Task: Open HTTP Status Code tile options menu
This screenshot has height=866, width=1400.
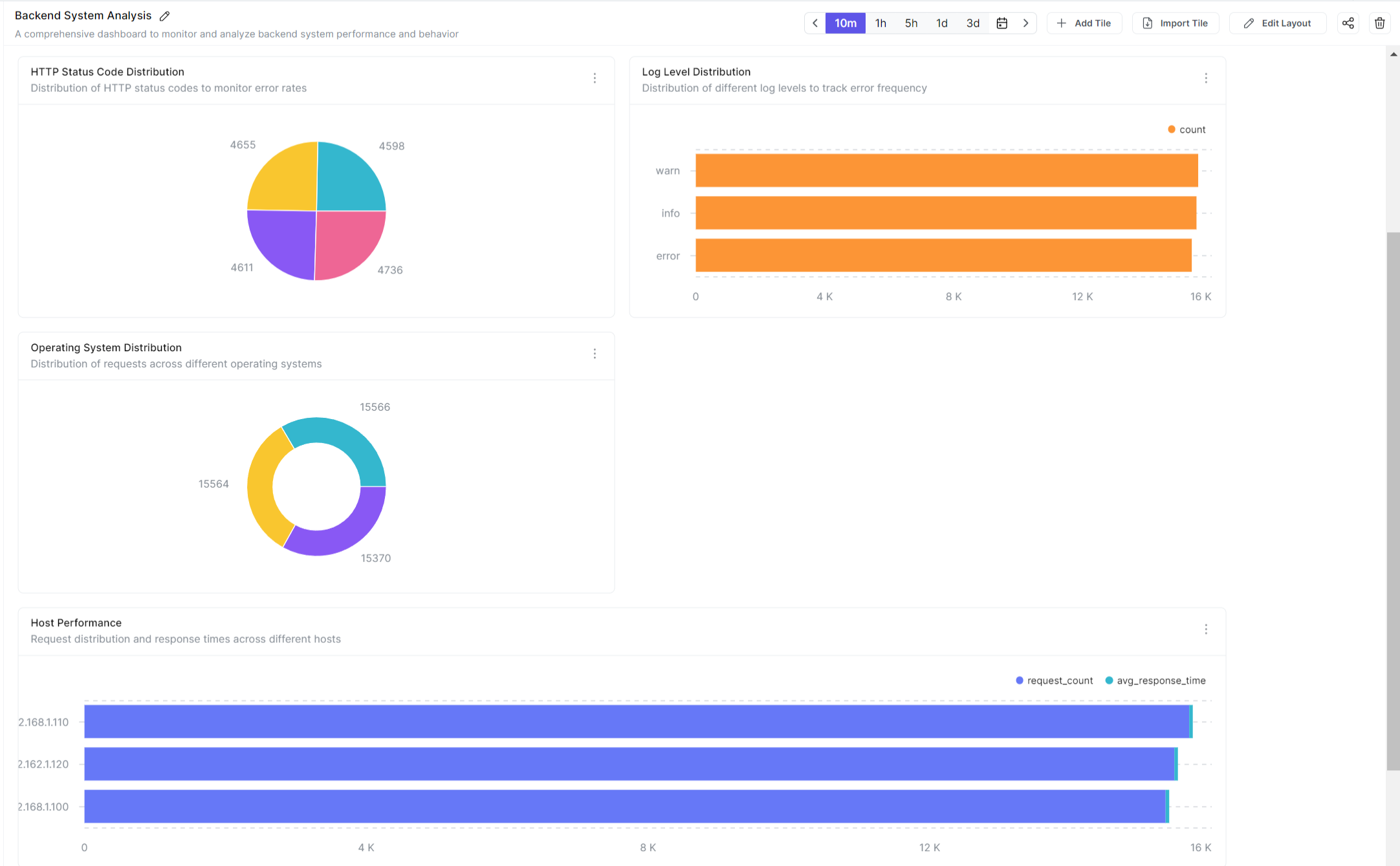Action: [x=595, y=78]
